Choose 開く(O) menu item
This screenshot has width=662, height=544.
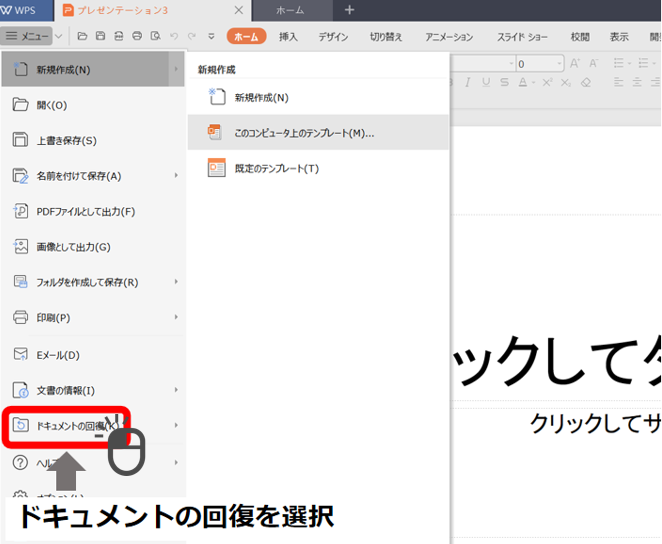click(x=93, y=105)
